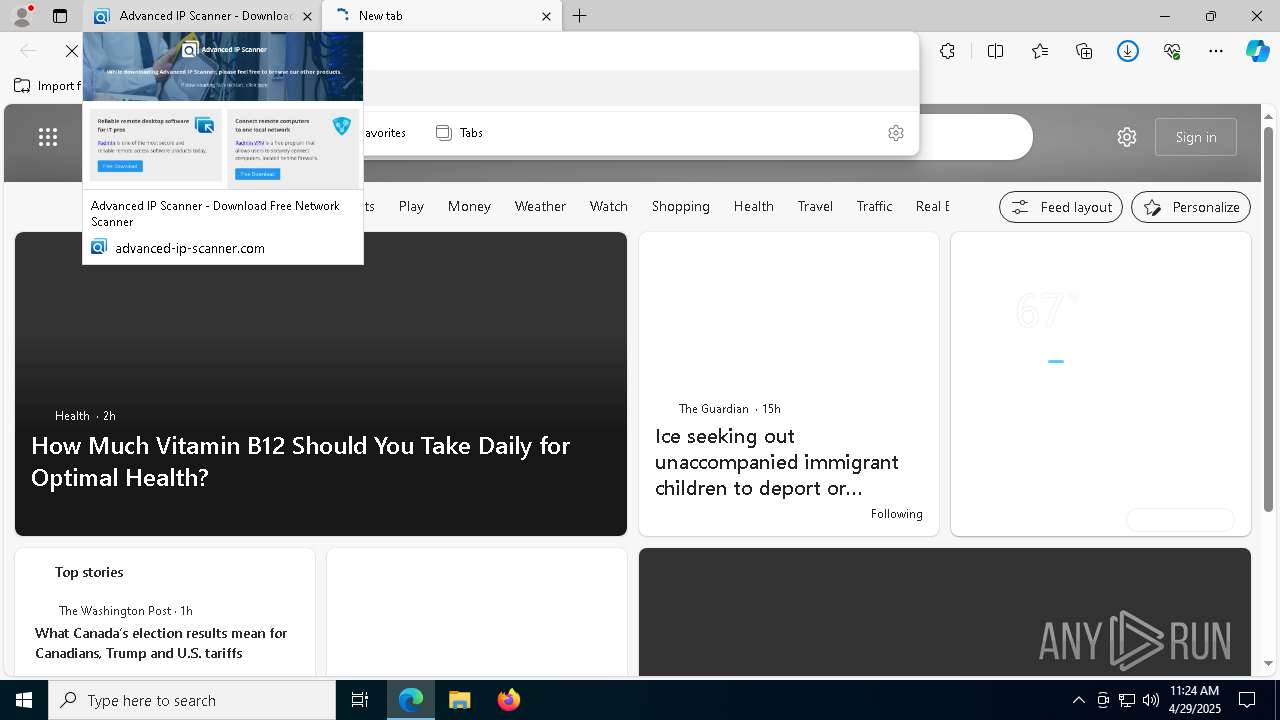Open the MSN apps grid launcher
Image resolution: width=1280 pixels, height=720 pixels.
pos(48,137)
